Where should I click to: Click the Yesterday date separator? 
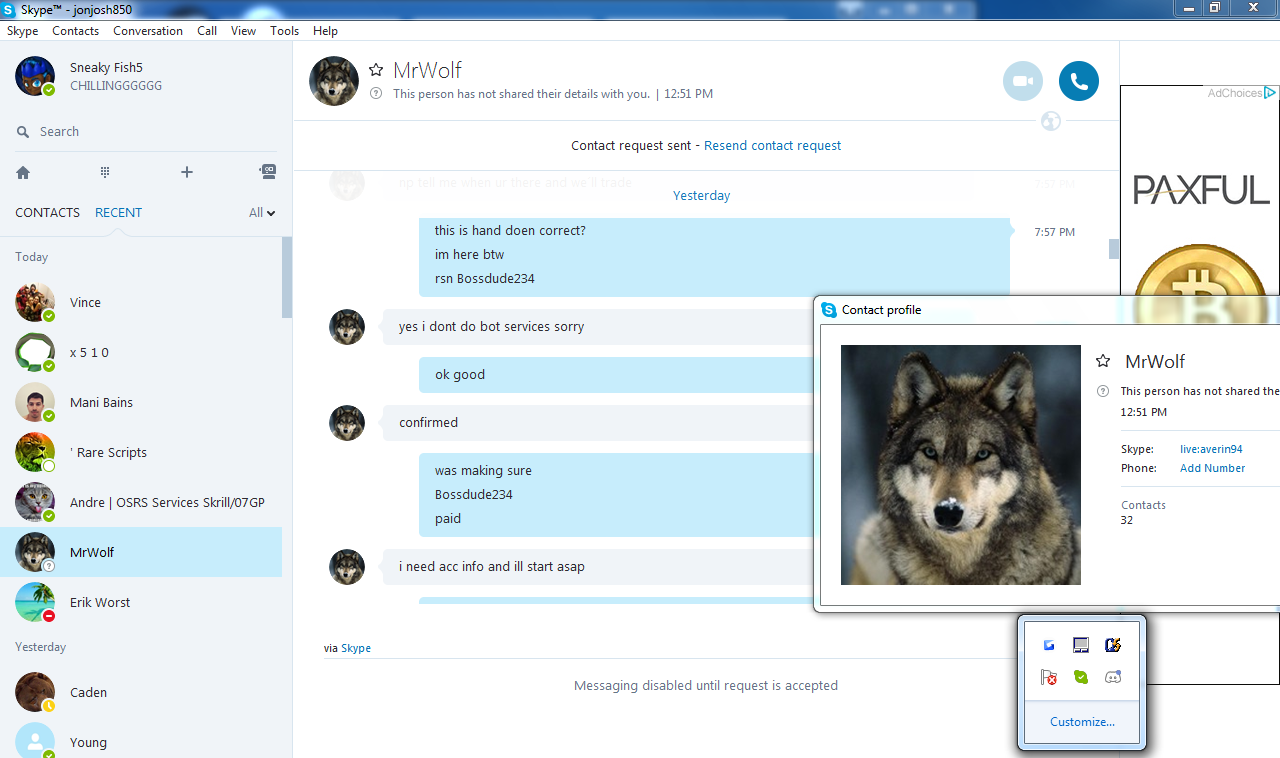tap(702, 195)
